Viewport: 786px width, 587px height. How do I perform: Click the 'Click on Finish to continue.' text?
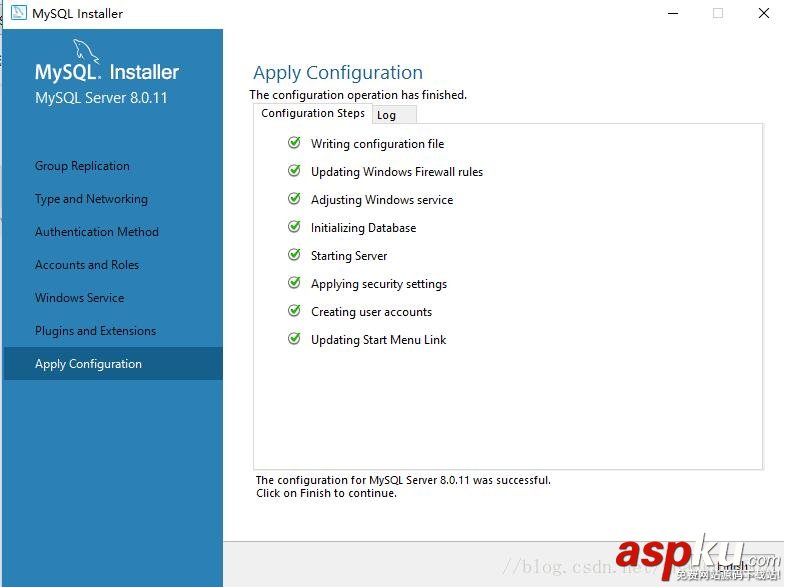click(x=326, y=493)
